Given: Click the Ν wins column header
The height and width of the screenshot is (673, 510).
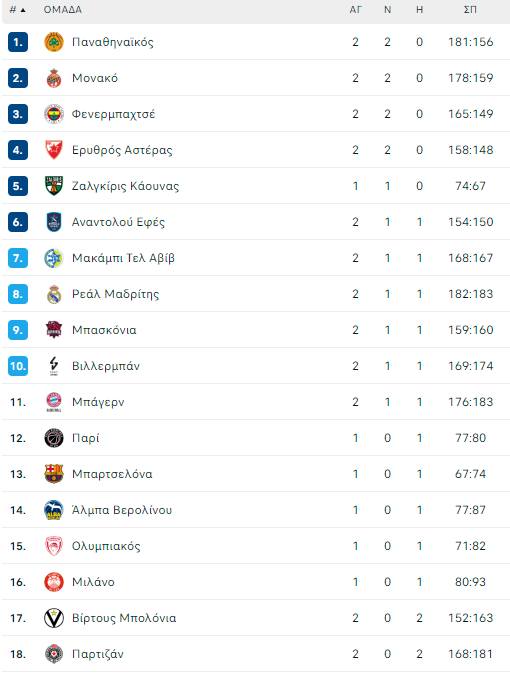Looking at the screenshot, I should [x=387, y=10].
